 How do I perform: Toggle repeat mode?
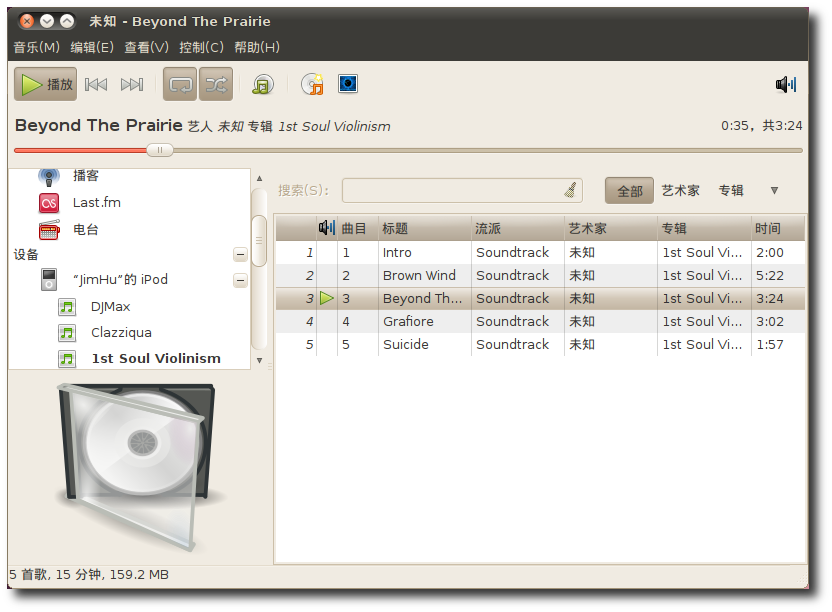click(180, 84)
